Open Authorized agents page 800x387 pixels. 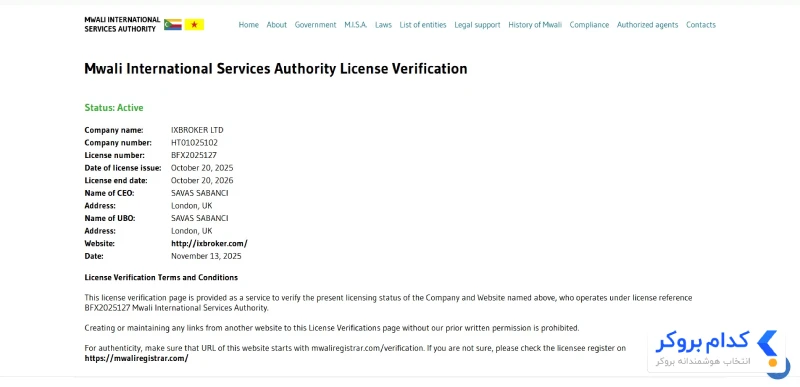(x=647, y=24)
